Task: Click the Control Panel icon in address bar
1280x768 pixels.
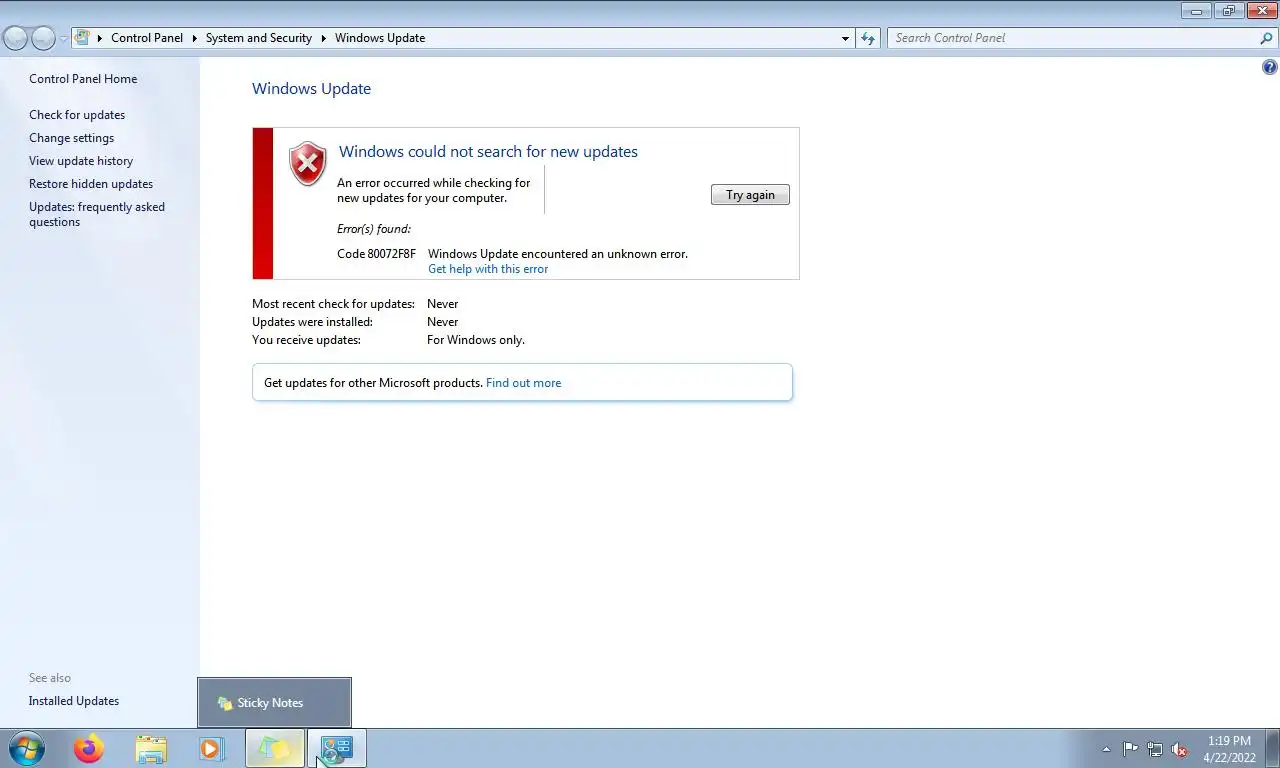Action: coord(83,38)
